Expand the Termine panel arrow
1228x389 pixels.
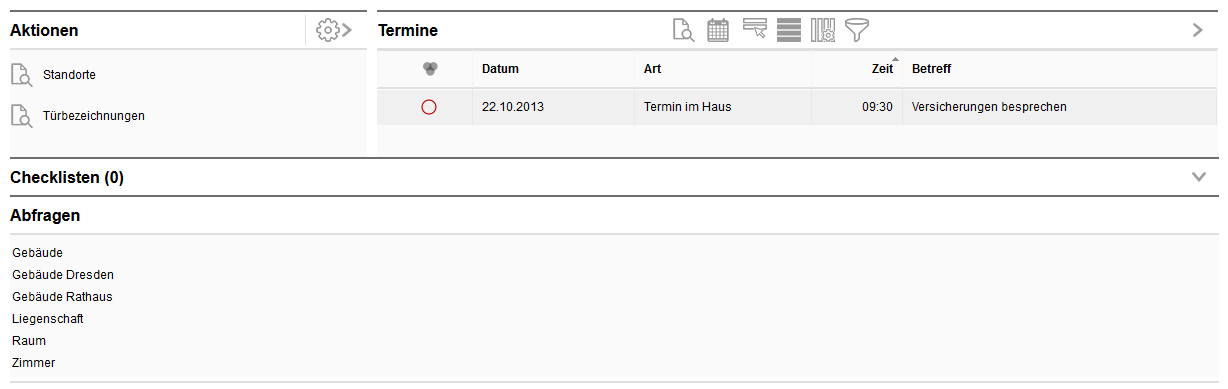pyautogui.click(x=1198, y=30)
